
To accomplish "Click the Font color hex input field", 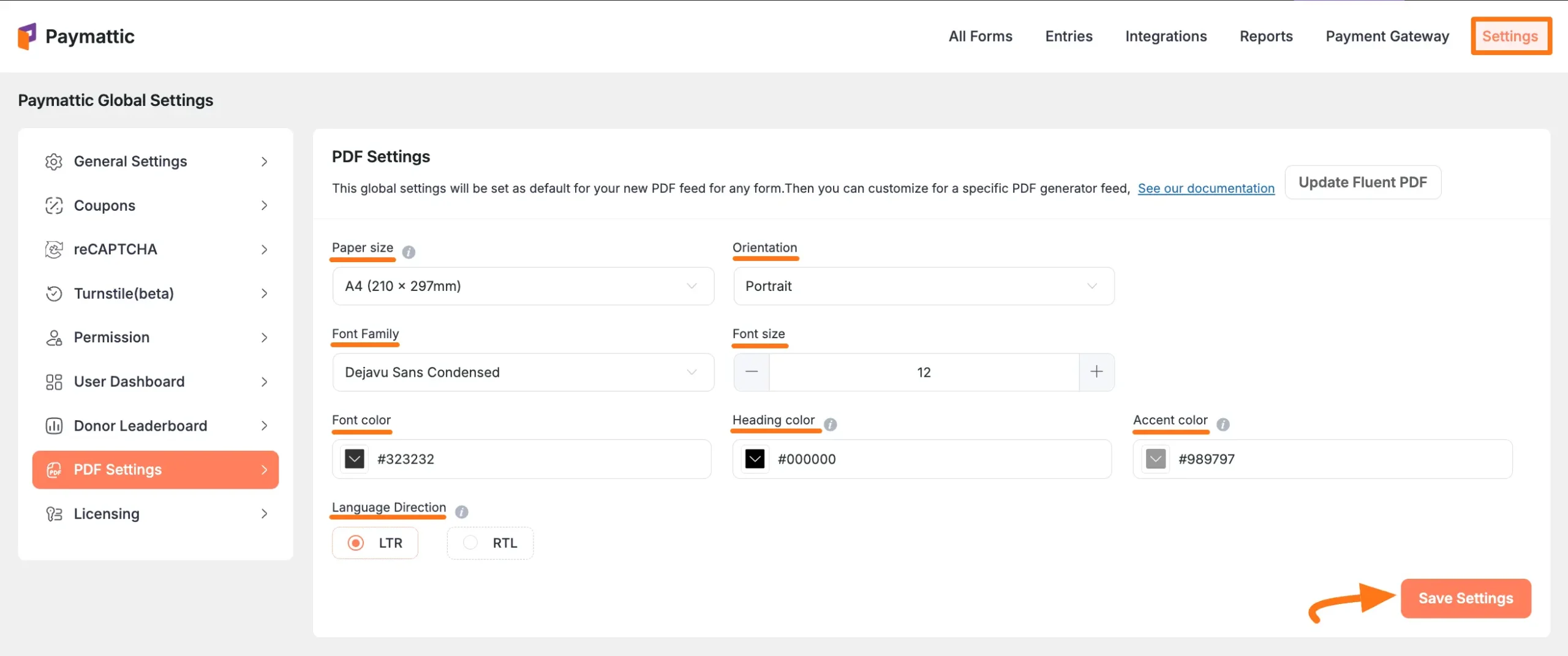I will [x=539, y=459].
